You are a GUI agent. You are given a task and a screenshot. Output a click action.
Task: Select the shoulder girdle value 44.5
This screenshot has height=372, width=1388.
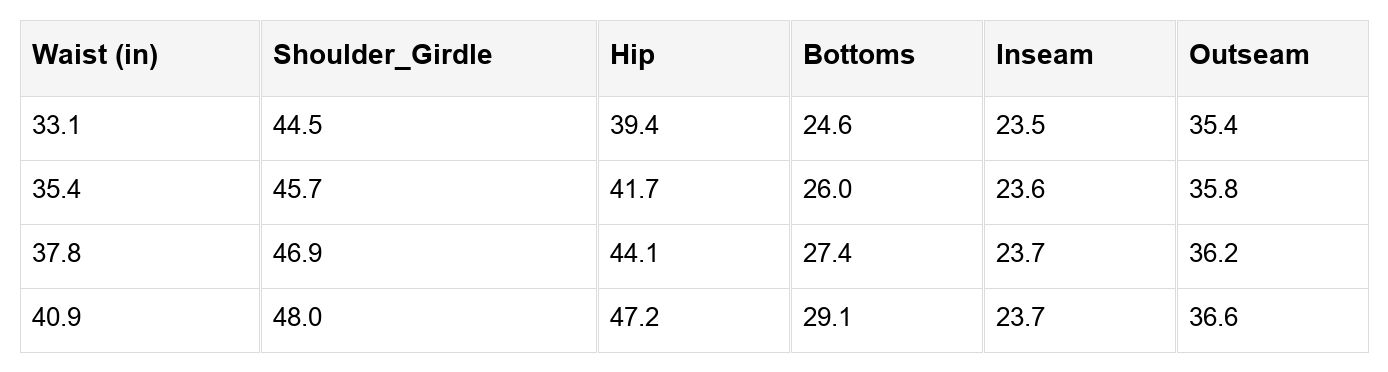(x=429, y=128)
